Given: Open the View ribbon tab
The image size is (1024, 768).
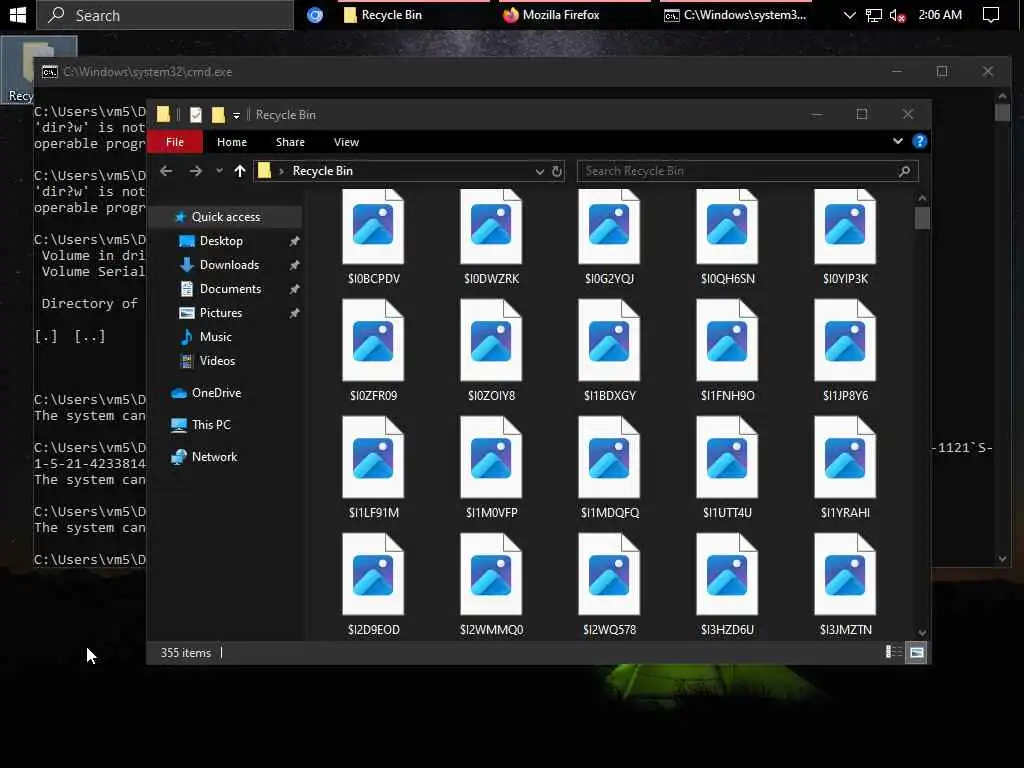Looking at the screenshot, I should point(346,142).
